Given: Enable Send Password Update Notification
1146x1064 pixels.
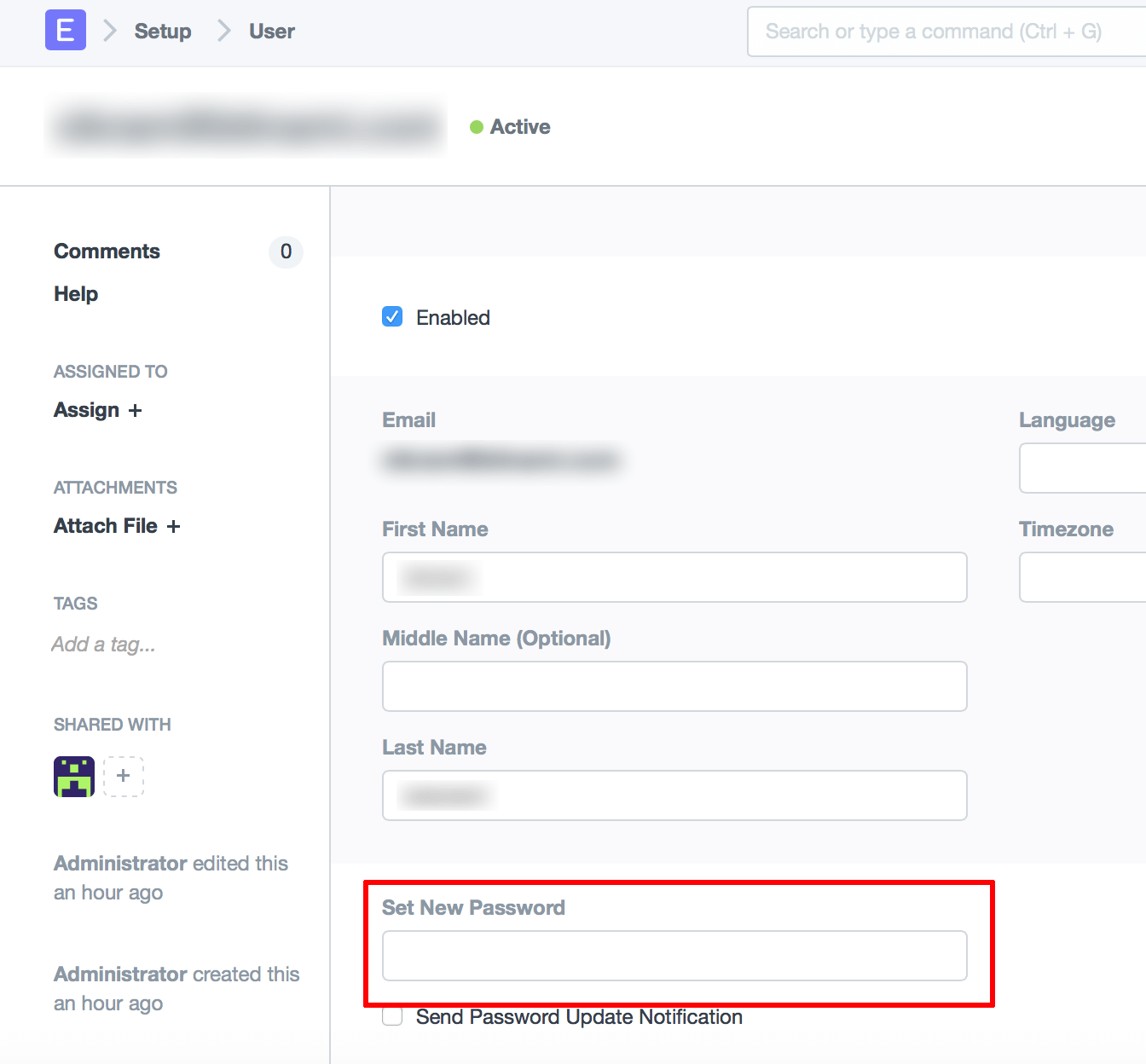Looking at the screenshot, I should [x=392, y=1015].
